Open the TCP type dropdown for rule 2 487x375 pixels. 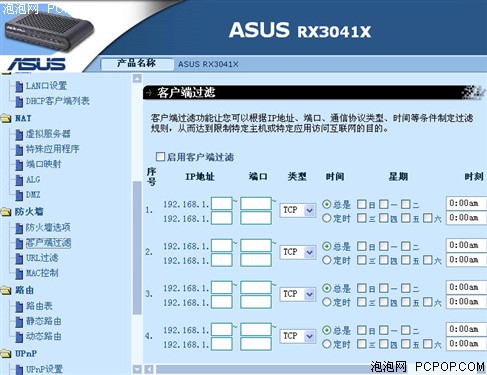(297, 252)
